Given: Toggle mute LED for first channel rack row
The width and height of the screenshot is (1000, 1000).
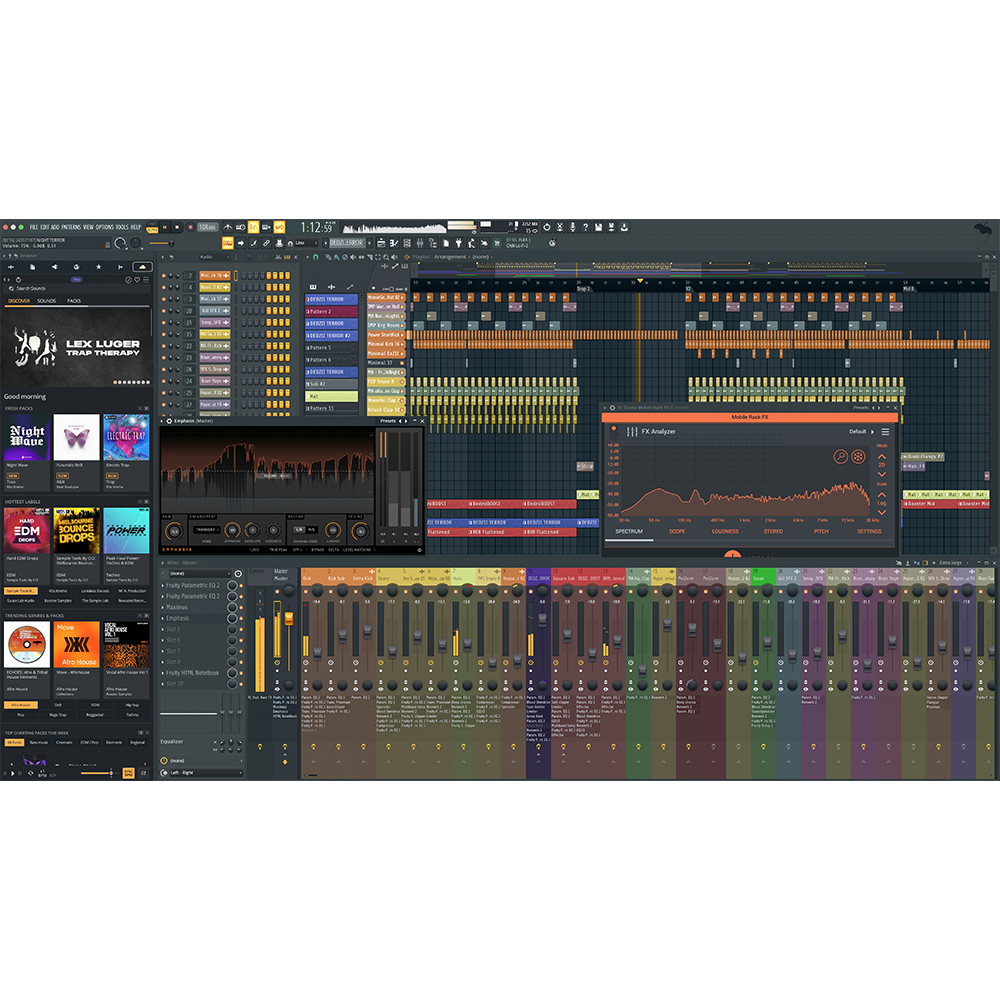Looking at the screenshot, I should (x=165, y=275).
